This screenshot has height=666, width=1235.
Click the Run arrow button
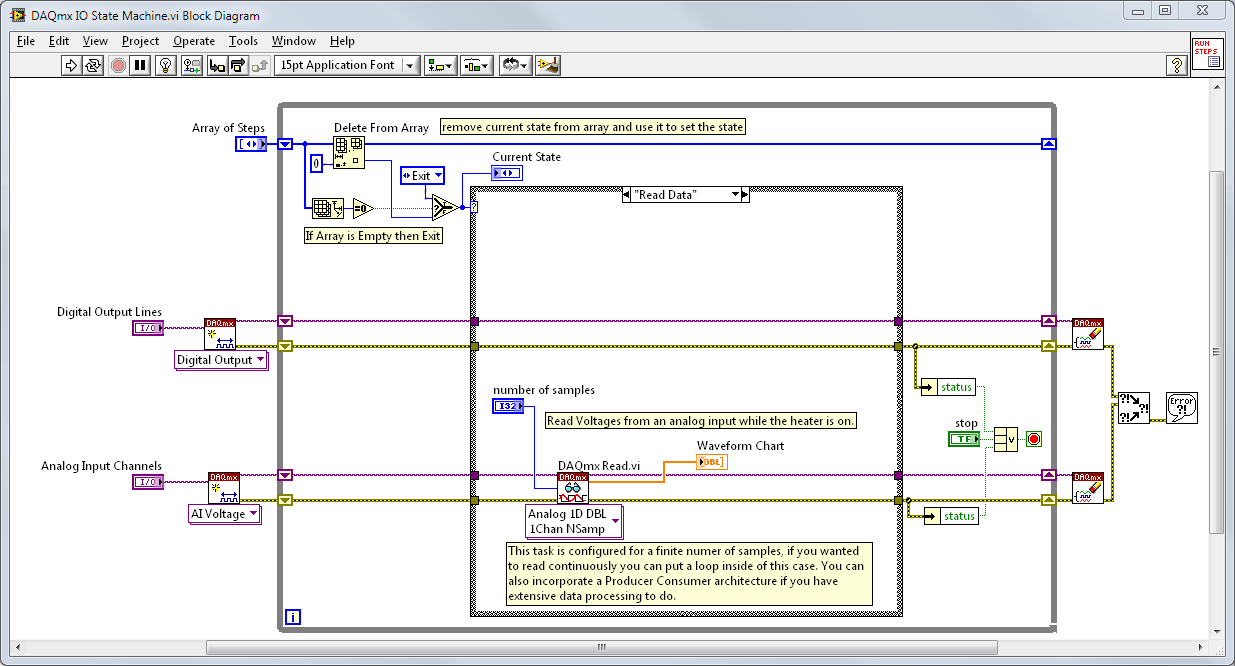pos(71,65)
